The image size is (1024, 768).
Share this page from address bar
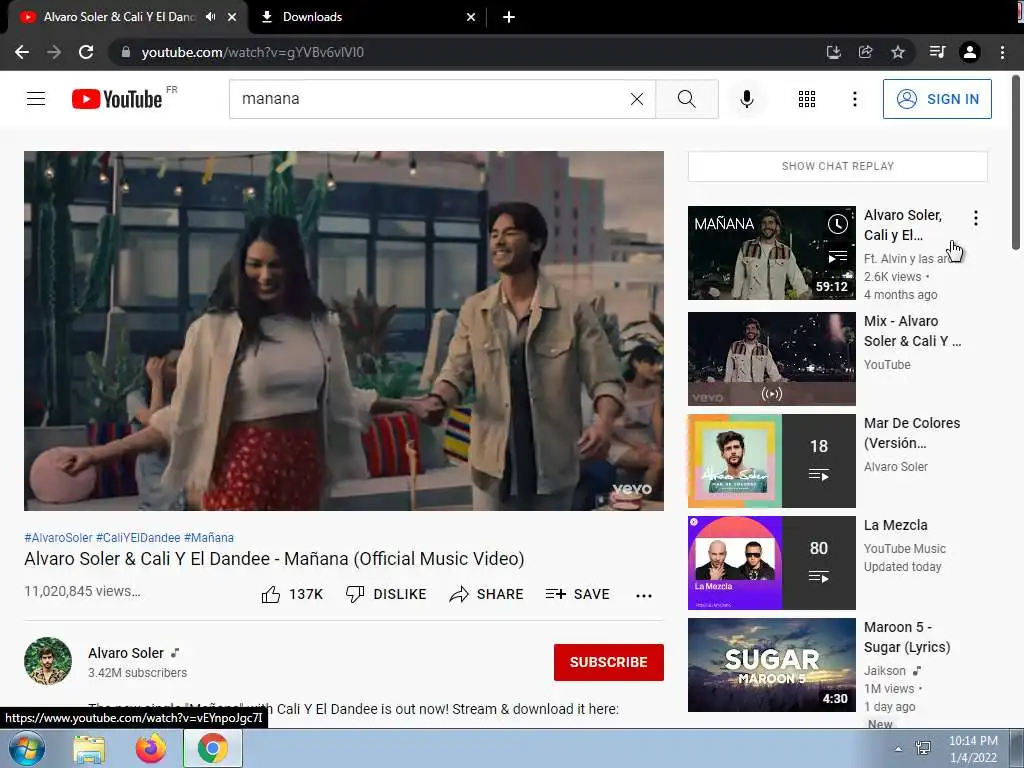865,52
